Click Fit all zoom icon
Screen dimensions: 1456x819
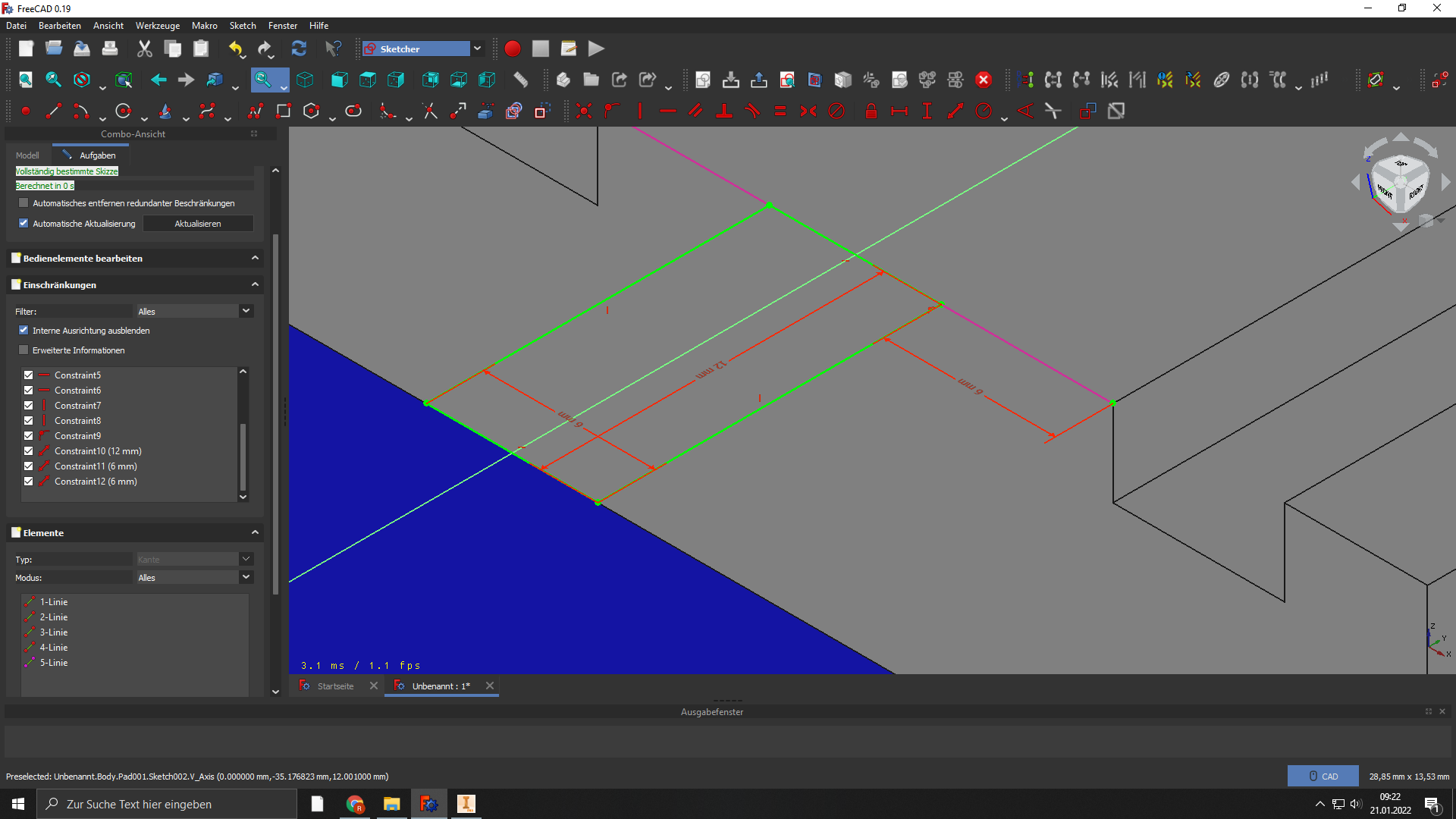click(x=26, y=80)
